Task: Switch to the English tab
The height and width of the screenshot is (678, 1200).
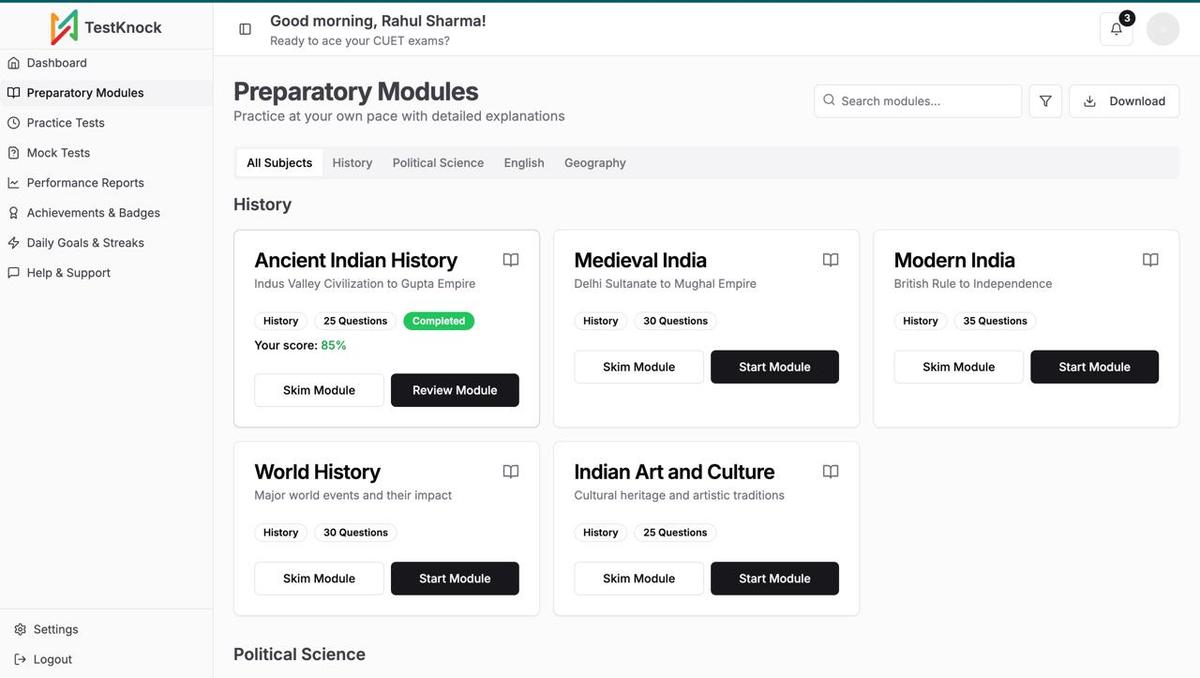Action: pyautogui.click(x=523, y=162)
